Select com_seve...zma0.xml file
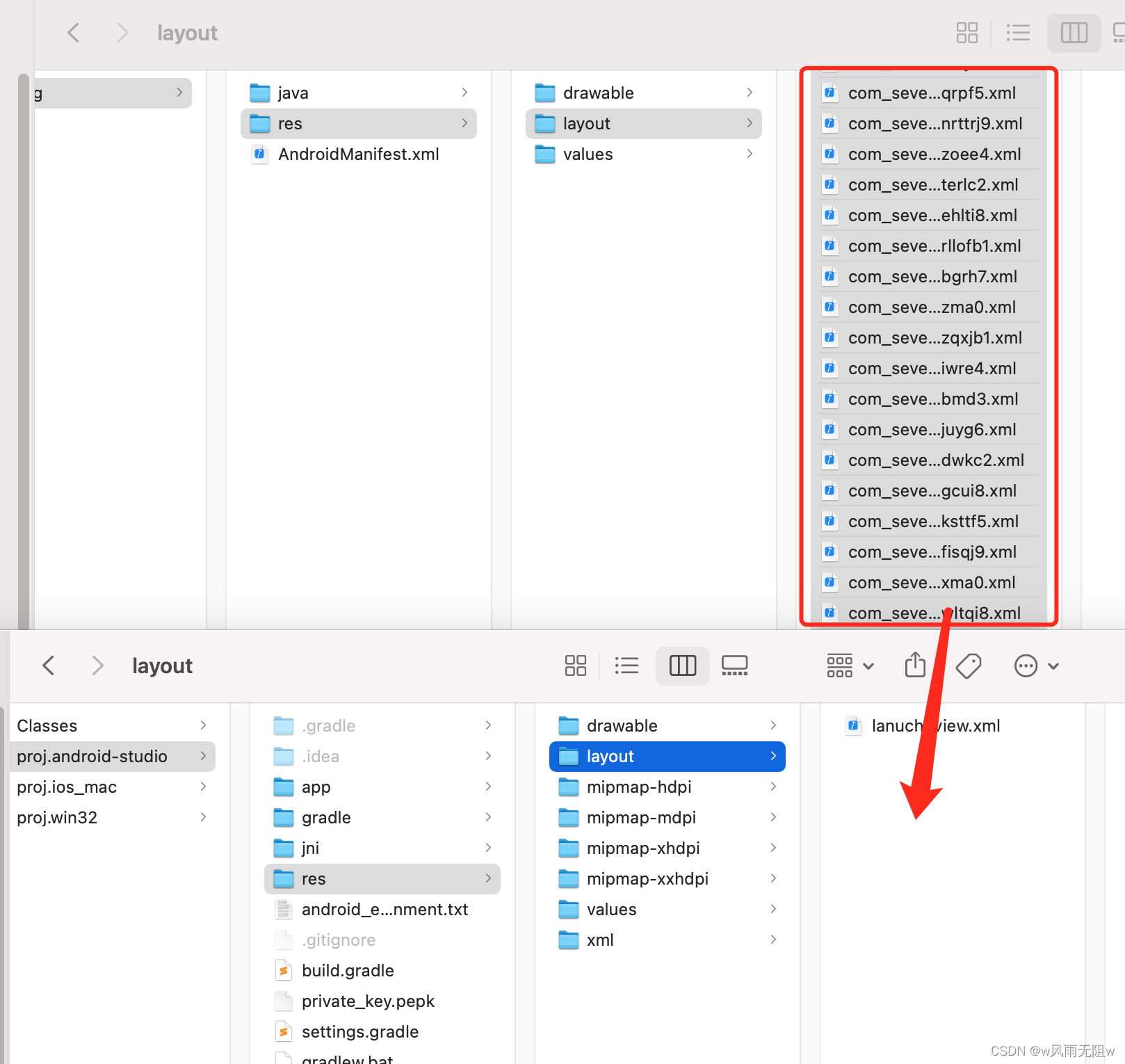1125x1064 pixels. click(x=929, y=307)
